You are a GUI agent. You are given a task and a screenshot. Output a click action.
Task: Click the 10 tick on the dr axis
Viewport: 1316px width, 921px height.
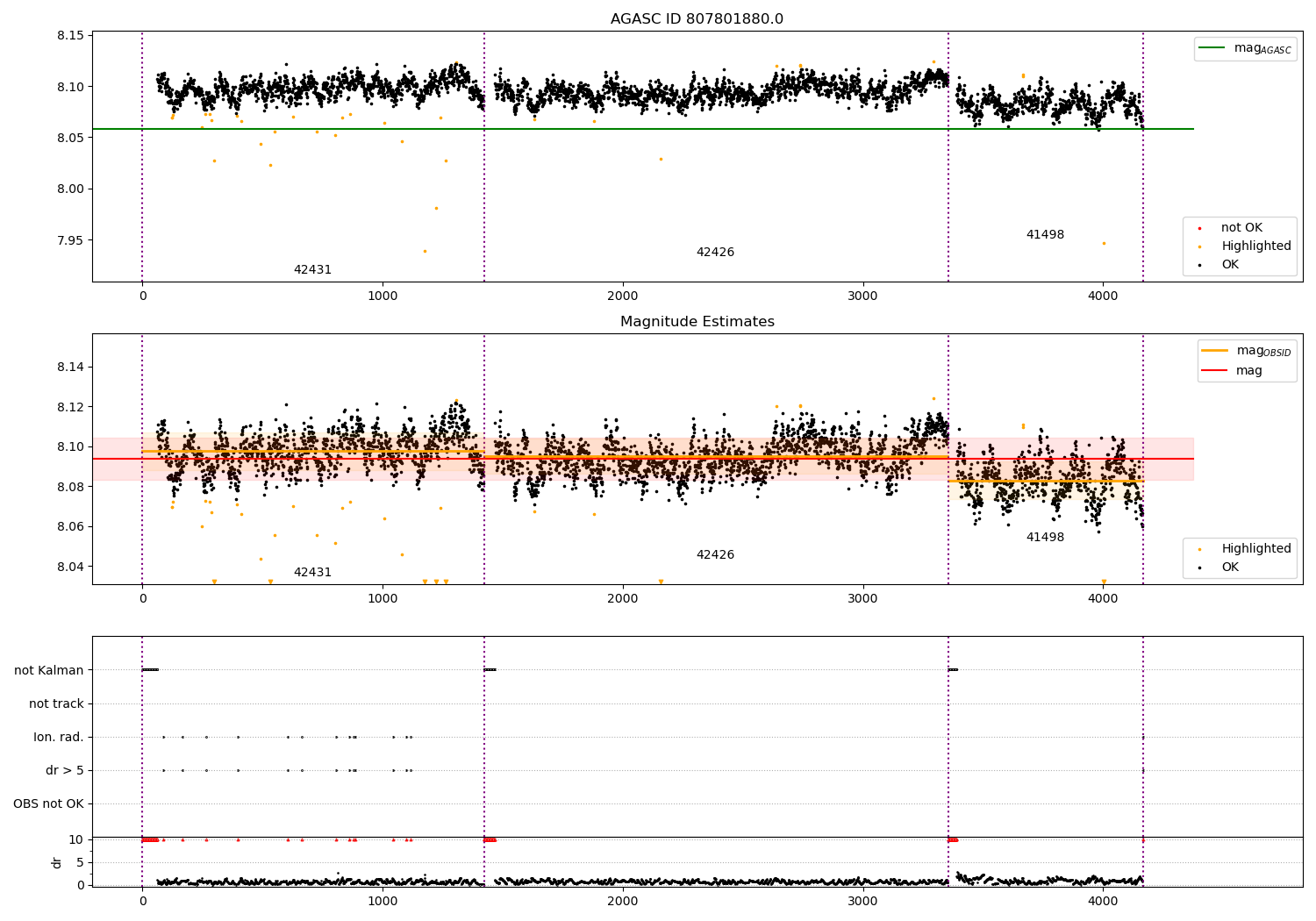pos(76,840)
